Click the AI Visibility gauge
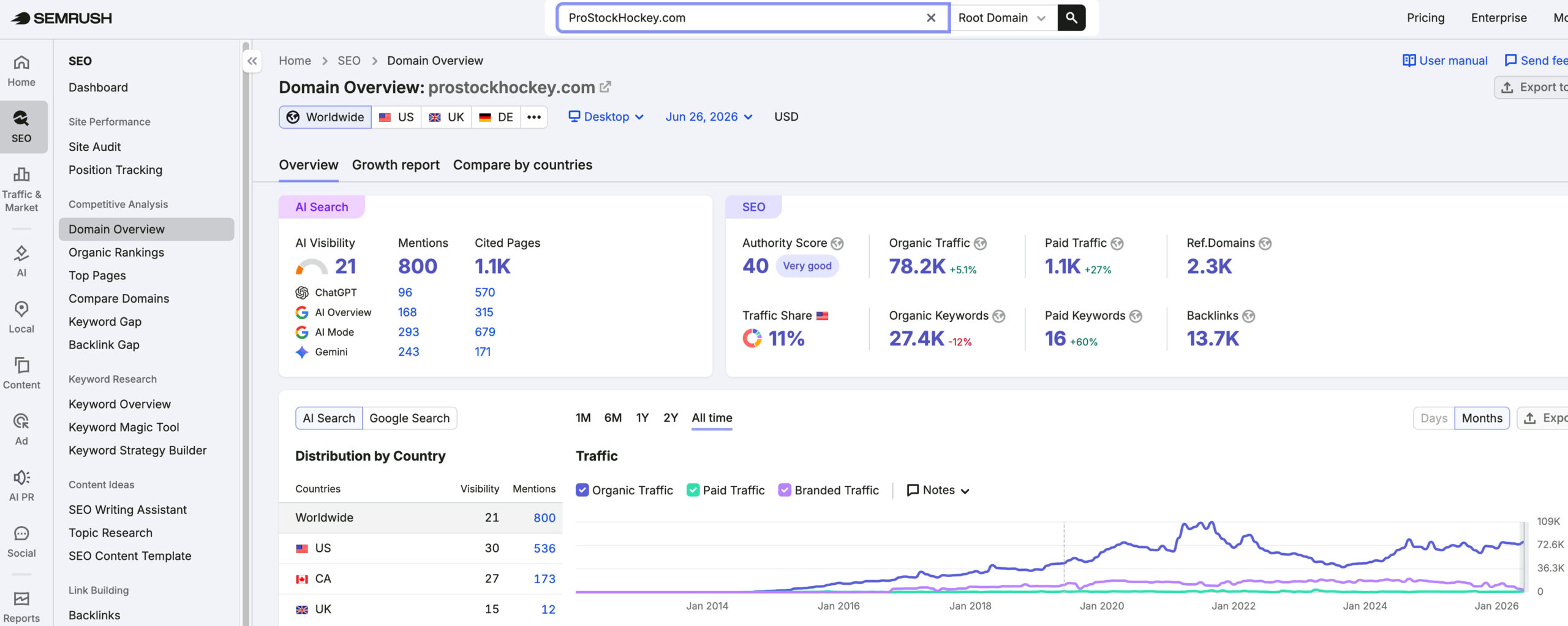This screenshot has height=626, width=1568. tap(311, 266)
